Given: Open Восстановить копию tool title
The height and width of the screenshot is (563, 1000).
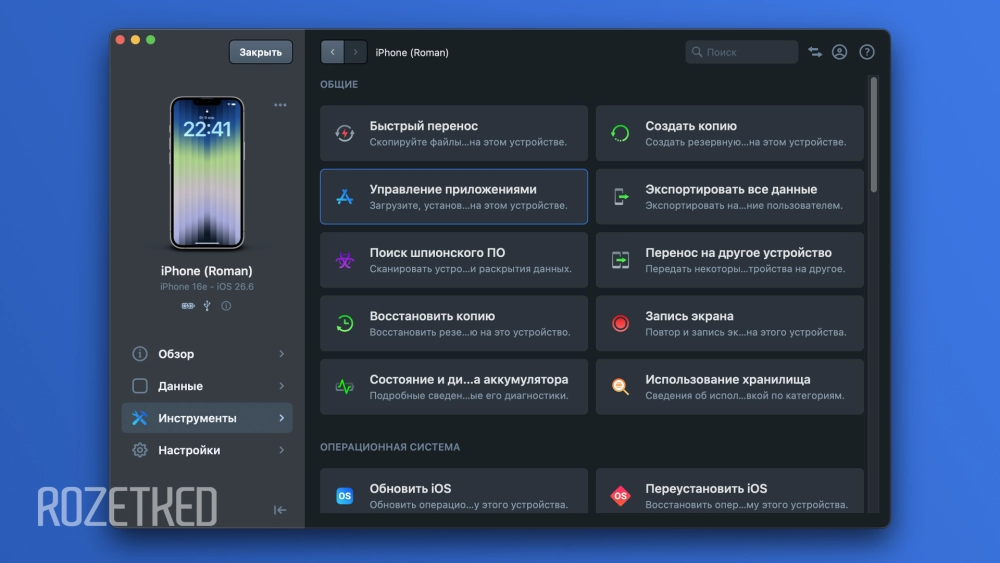Looking at the screenshot, I should 432,316.
